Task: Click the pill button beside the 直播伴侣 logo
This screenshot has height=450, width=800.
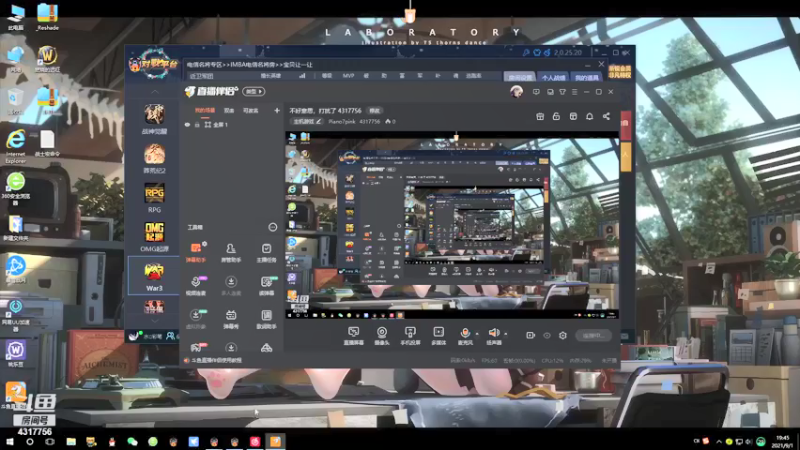Action: tap(254, 91)
